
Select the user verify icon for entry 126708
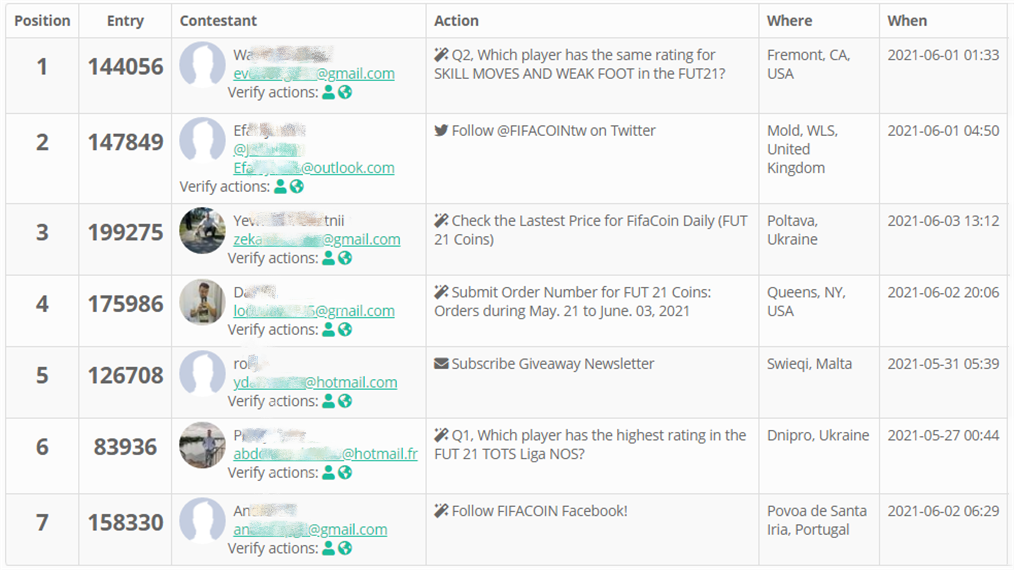328,401
